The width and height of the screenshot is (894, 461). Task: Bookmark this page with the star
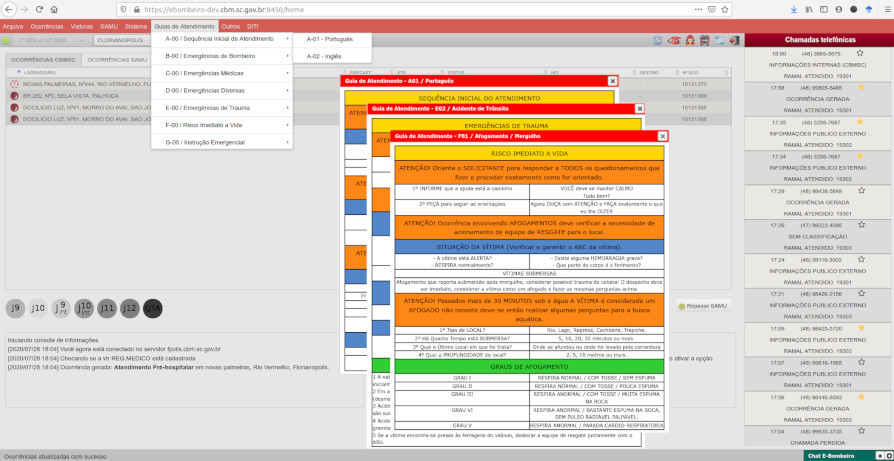725,10
